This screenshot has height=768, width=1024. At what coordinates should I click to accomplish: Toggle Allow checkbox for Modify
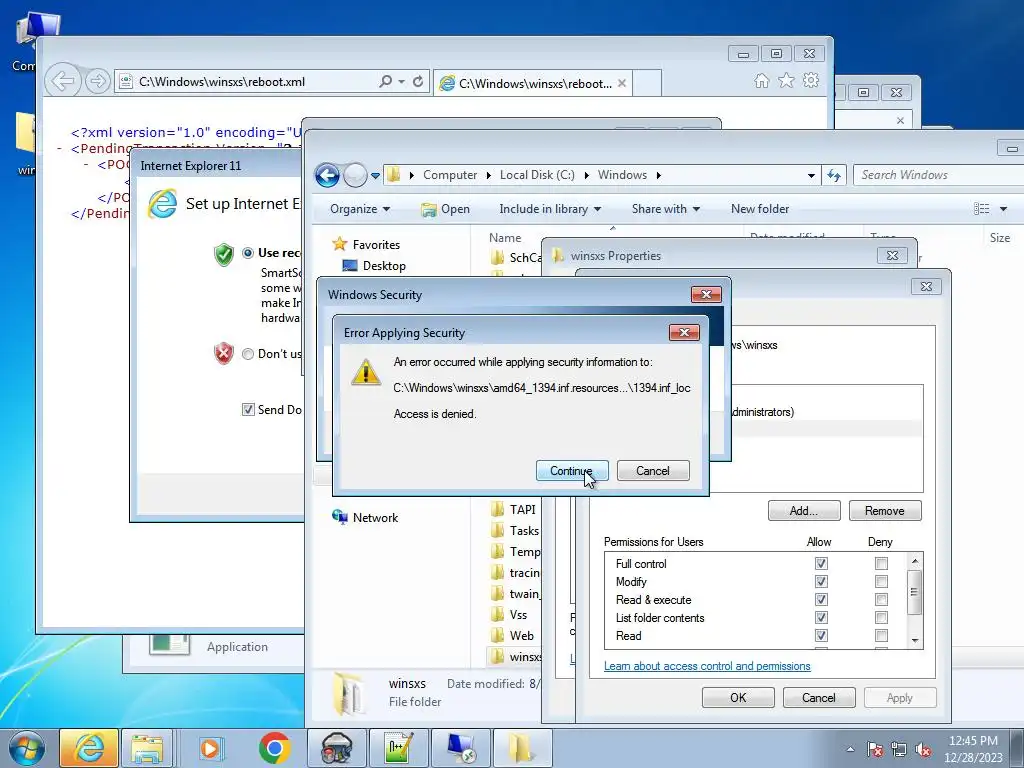coord(821,581)
